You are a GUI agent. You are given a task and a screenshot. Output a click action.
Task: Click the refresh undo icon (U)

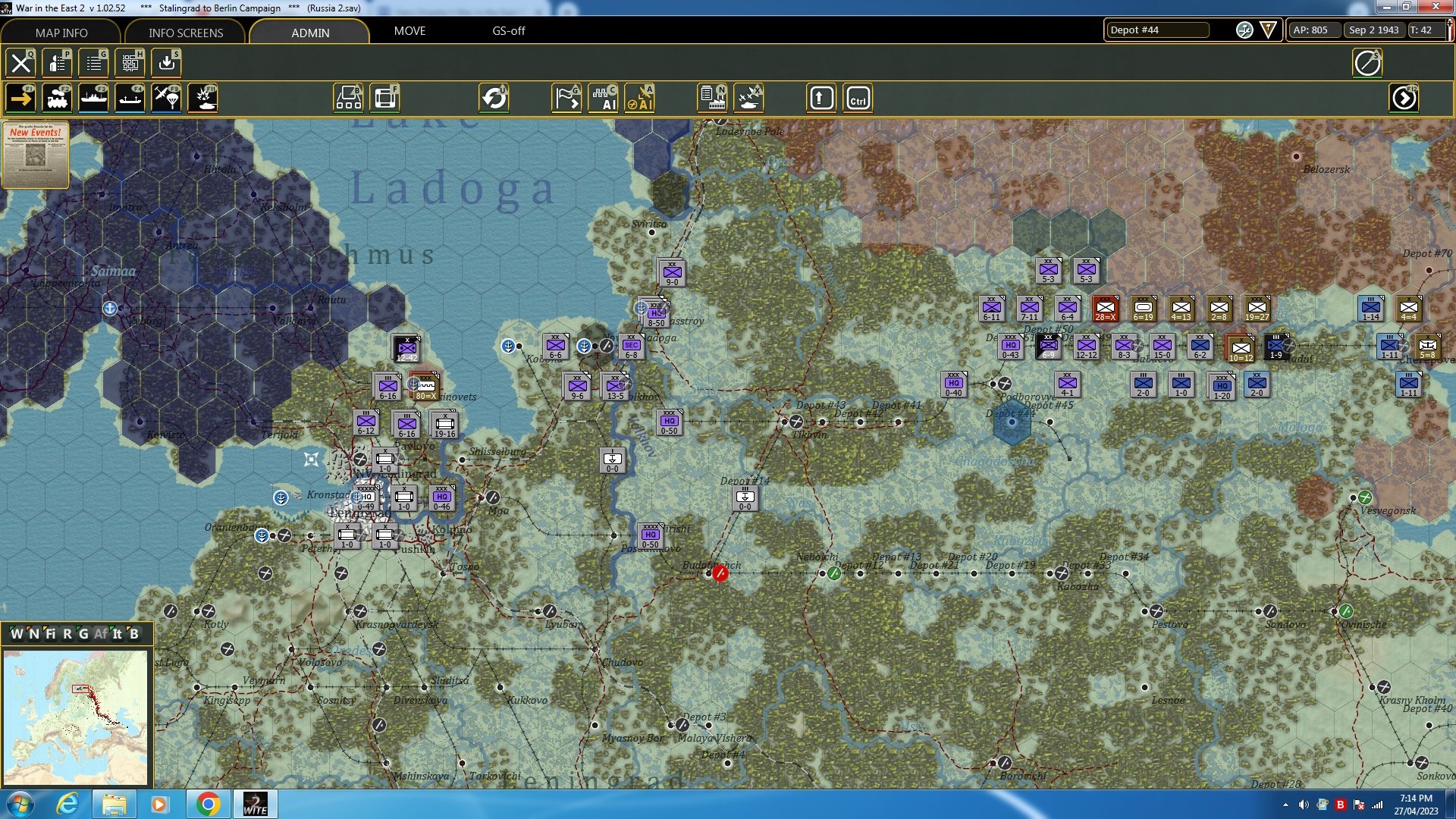pos(494,99)
